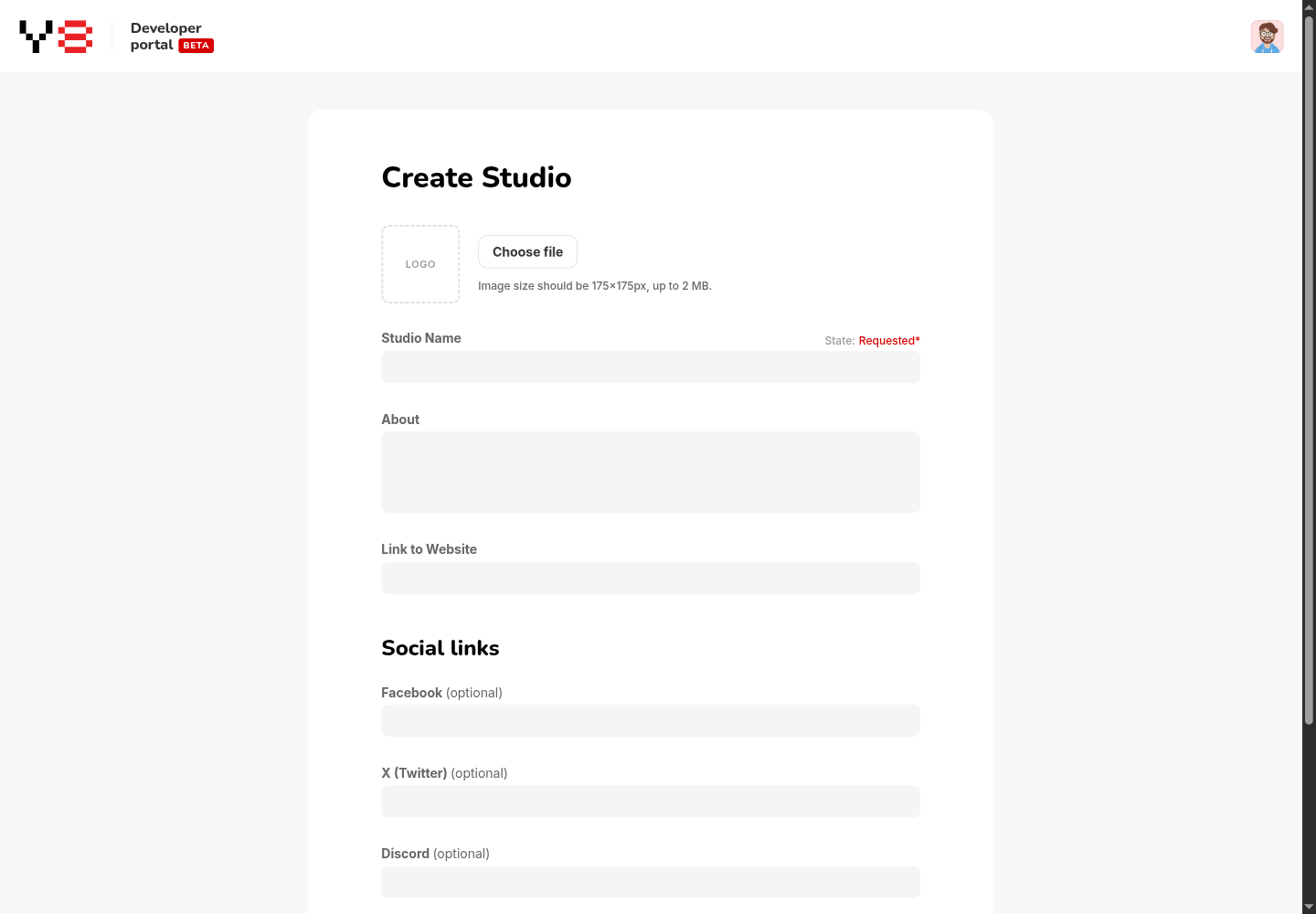Focus the X (Twitter) optional field
Image resolution: width=1316 pixels, height=914 pixels.
(x=651, y=802)
